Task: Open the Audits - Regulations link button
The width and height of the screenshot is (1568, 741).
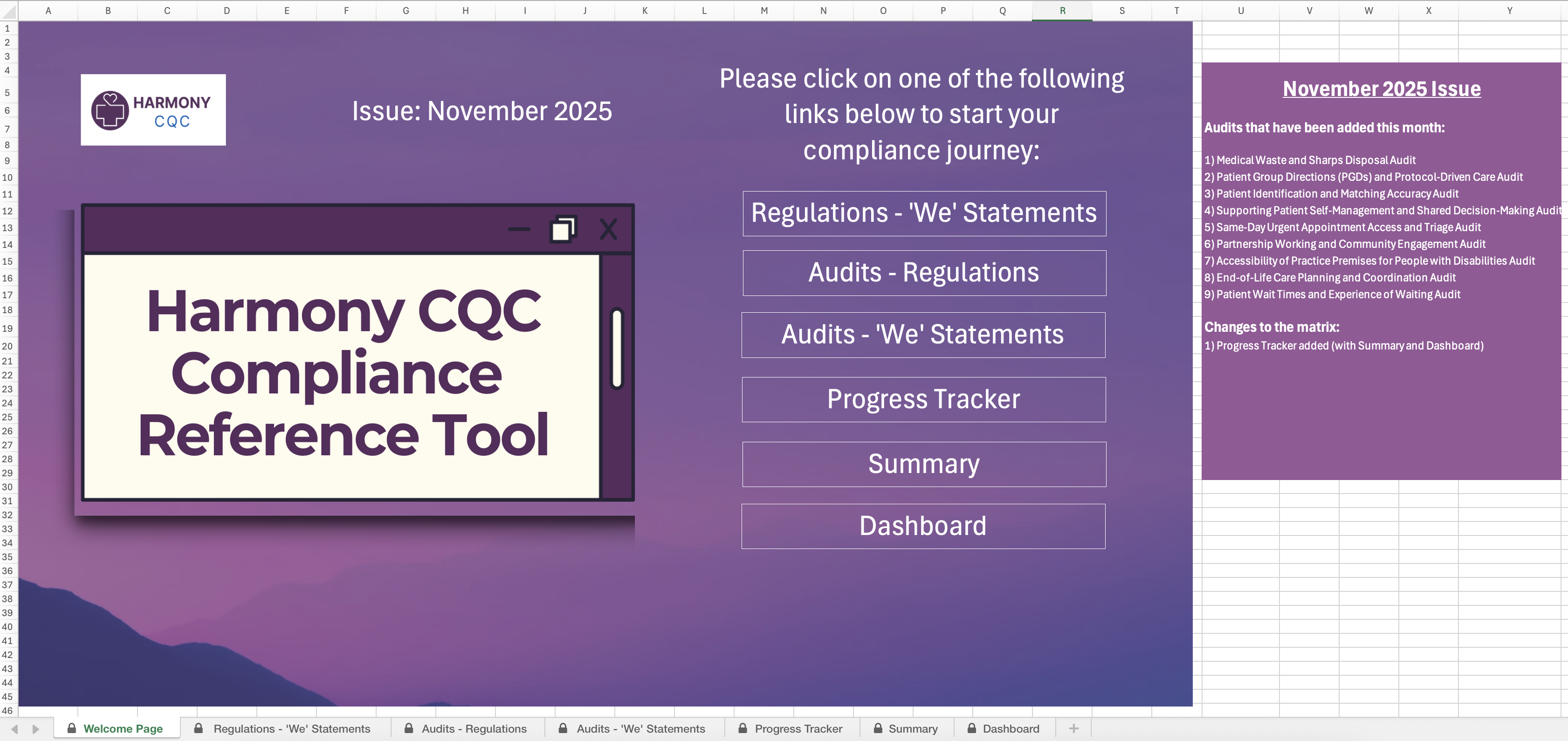Action: pyautogui.click(x=923, y=273)
